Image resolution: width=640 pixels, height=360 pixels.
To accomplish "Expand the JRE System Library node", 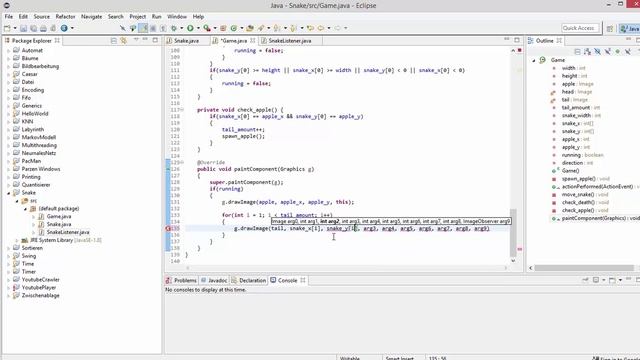I will point(17,240).
